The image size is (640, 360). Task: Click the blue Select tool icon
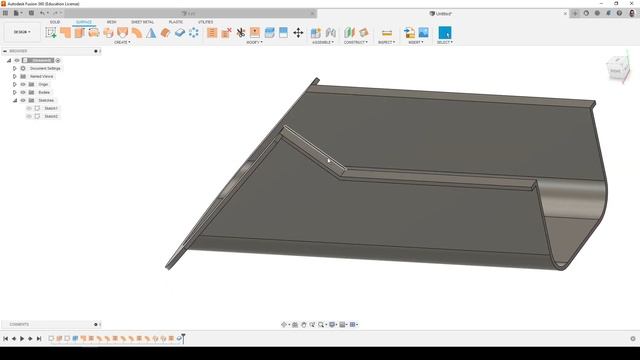[444, 33]
